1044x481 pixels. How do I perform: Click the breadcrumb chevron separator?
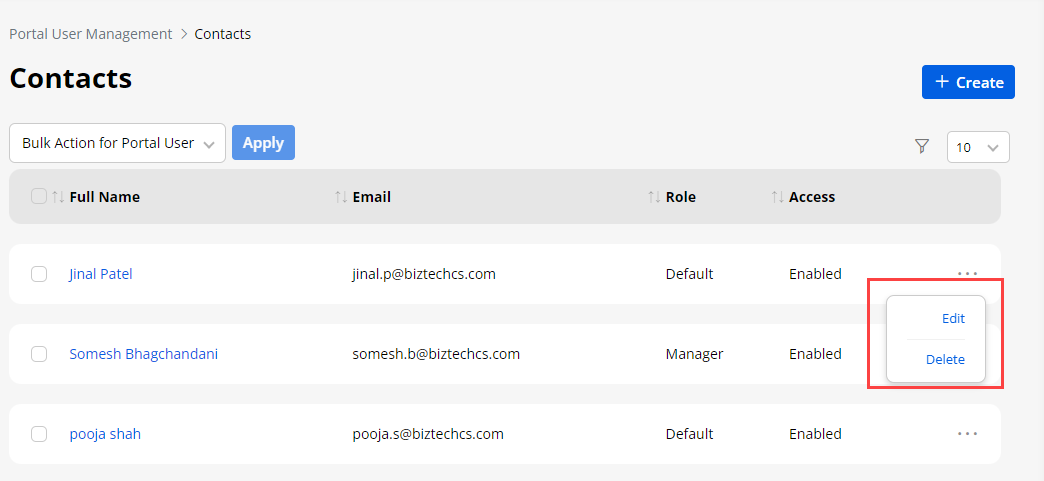click(x=184, y=34)
